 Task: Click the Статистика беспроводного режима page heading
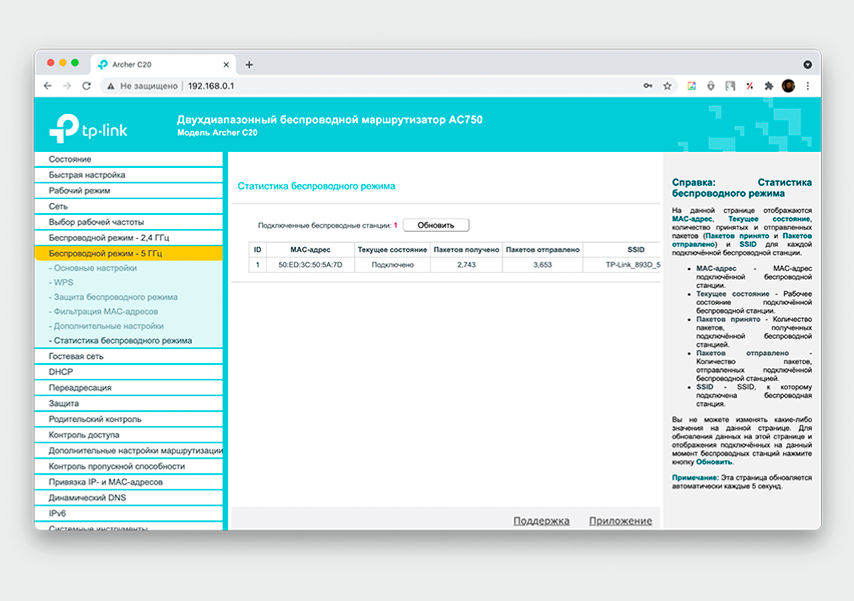click(316, 186)
